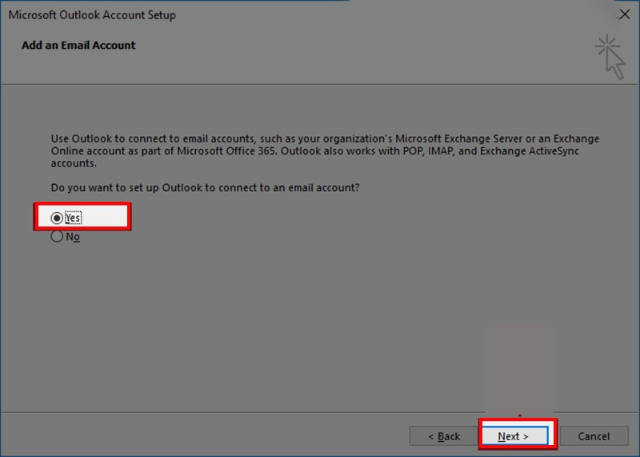Close the Microsoft Outlook Account Setup dialog

pos(624,15)
